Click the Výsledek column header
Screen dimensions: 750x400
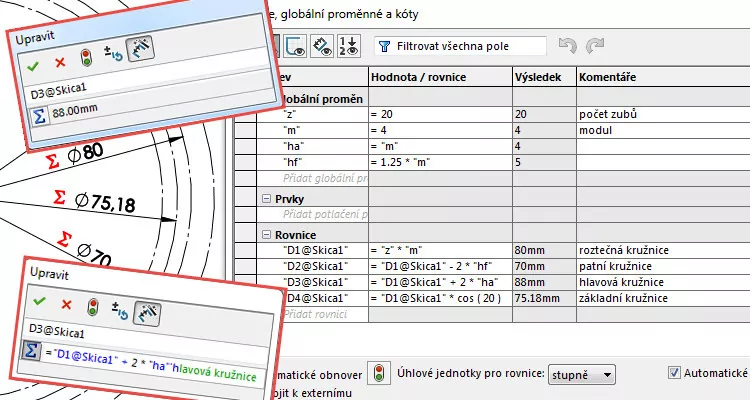(x=544, y=77)
